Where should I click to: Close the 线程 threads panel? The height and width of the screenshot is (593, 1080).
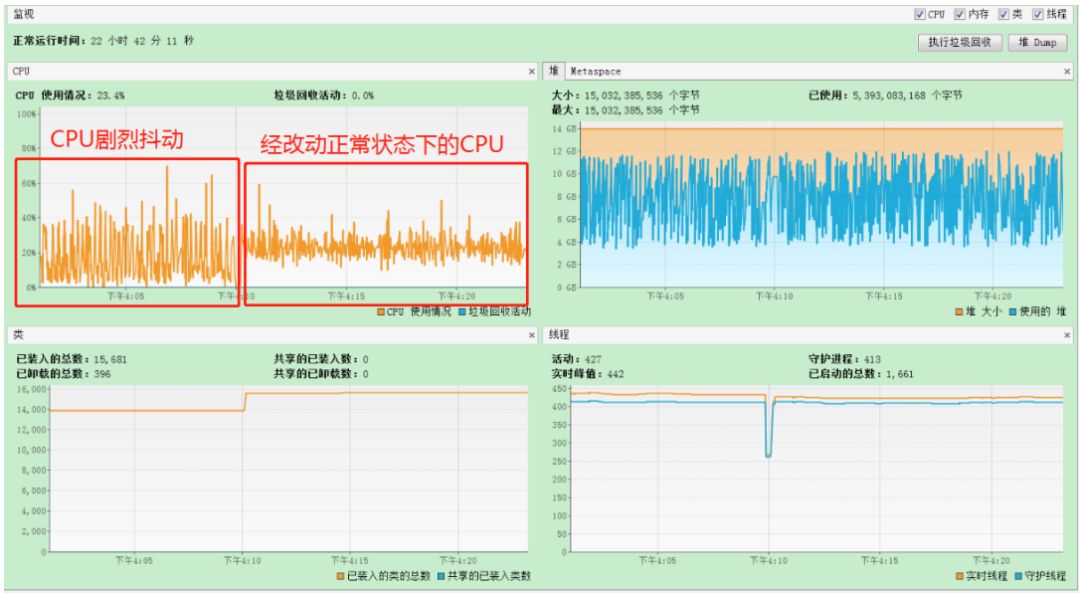pyautogui.click(x=1067, y=335)
